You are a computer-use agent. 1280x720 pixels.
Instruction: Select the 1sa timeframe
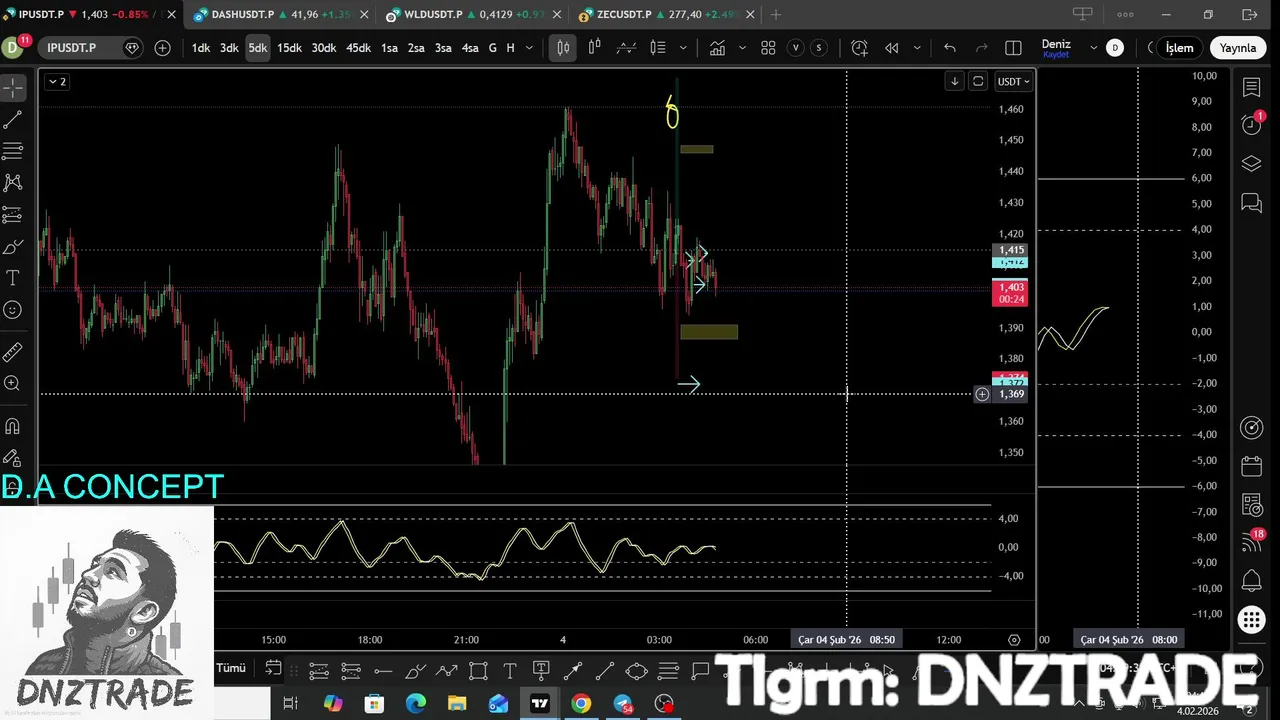click(x=389, y=48)
